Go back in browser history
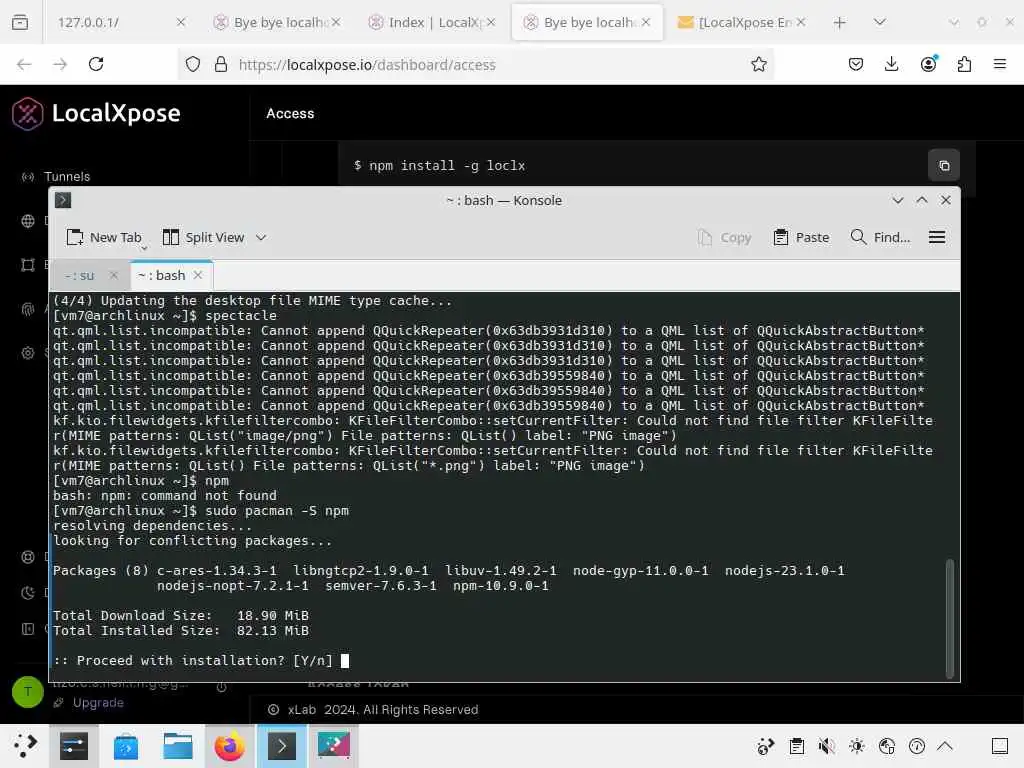 (24, 64)
